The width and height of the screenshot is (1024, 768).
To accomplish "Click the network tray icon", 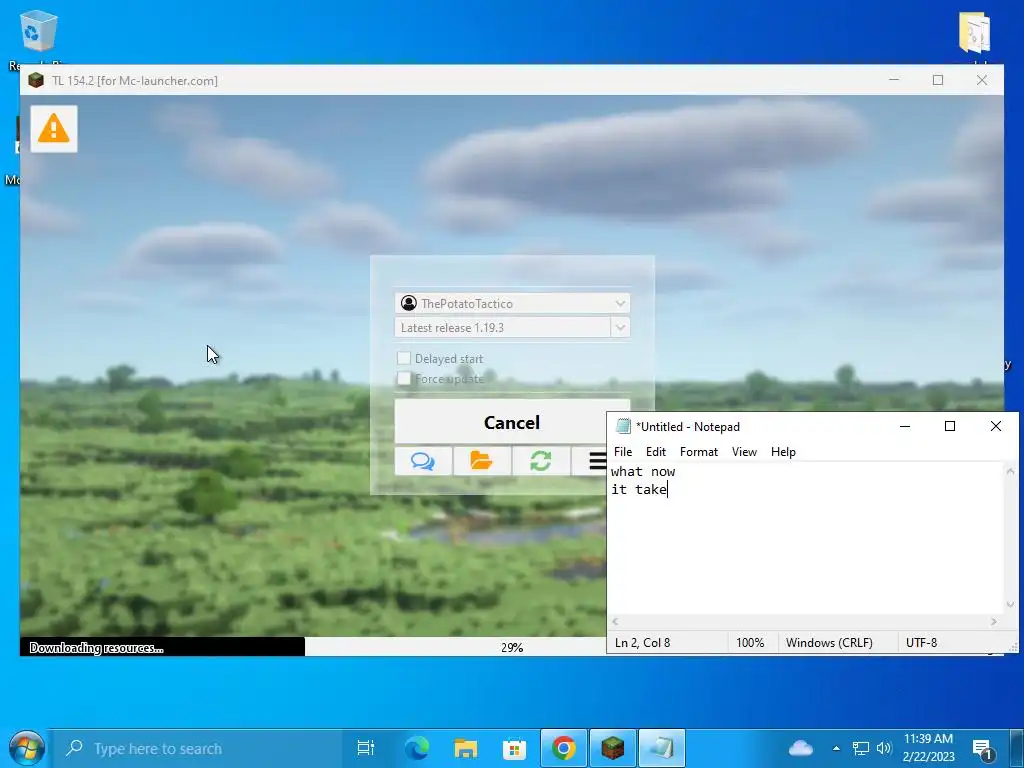I will click(861, 748).
